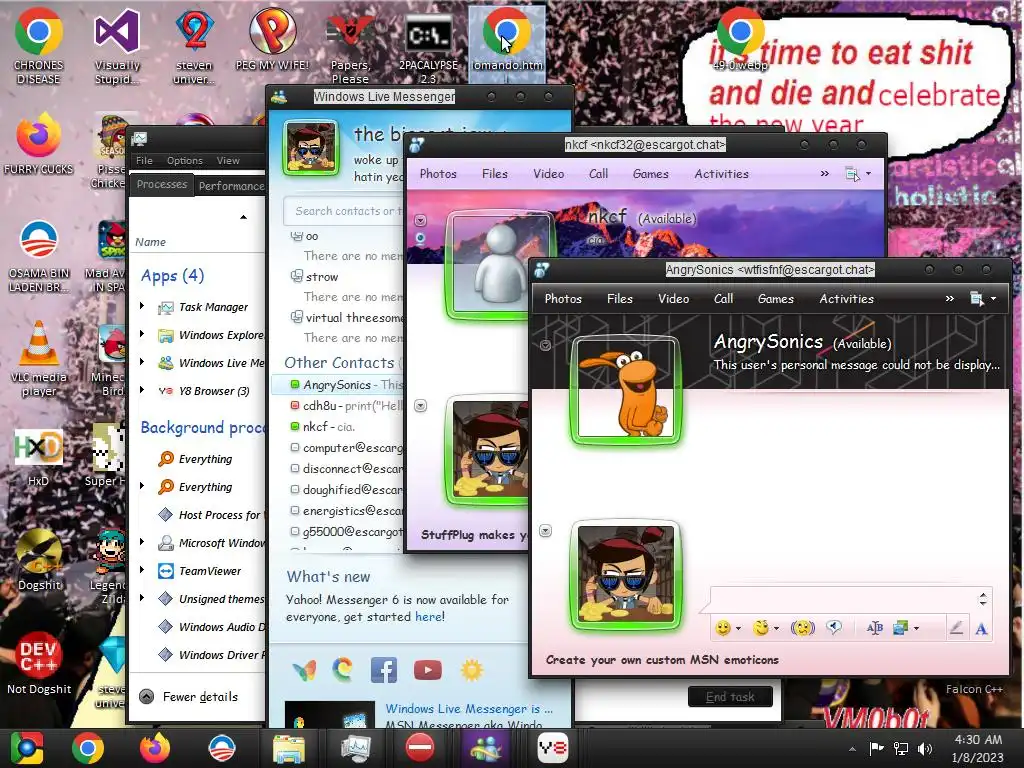
Task: Switch to Processes tab in Task Manager
Action: (162, 184)
